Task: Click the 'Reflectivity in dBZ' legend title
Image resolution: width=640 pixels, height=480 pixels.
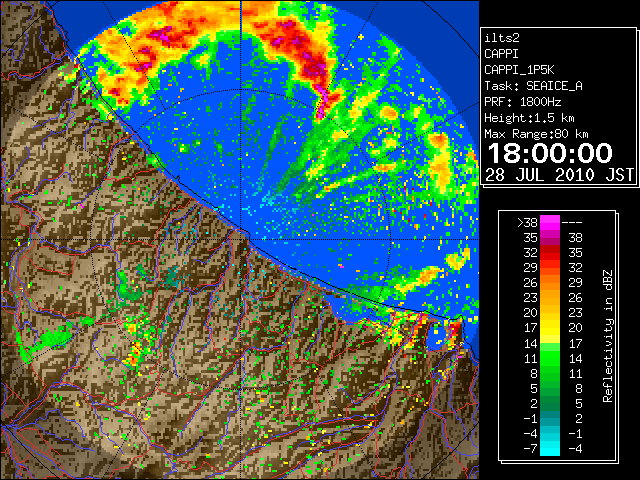Action: (x=608, y=336)
